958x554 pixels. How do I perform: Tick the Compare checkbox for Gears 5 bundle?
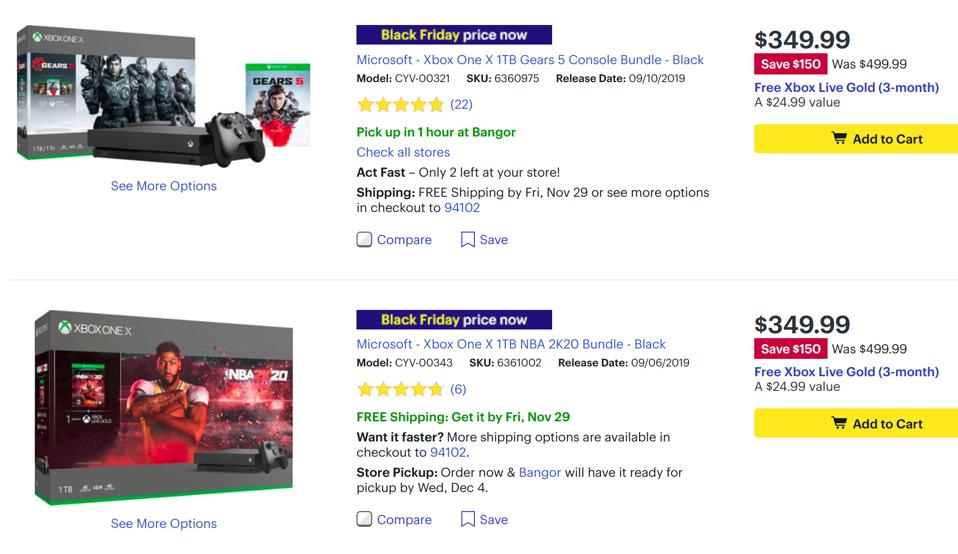365,240
